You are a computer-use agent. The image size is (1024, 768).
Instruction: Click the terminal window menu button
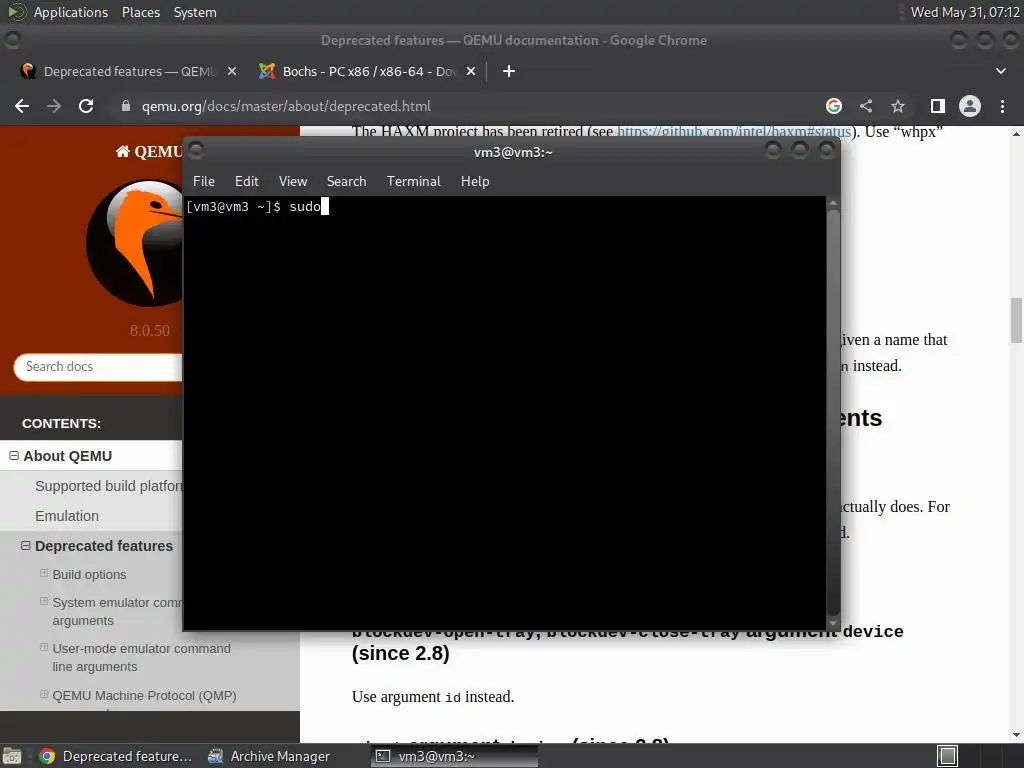pyautogui.click(x=195, y=150)
